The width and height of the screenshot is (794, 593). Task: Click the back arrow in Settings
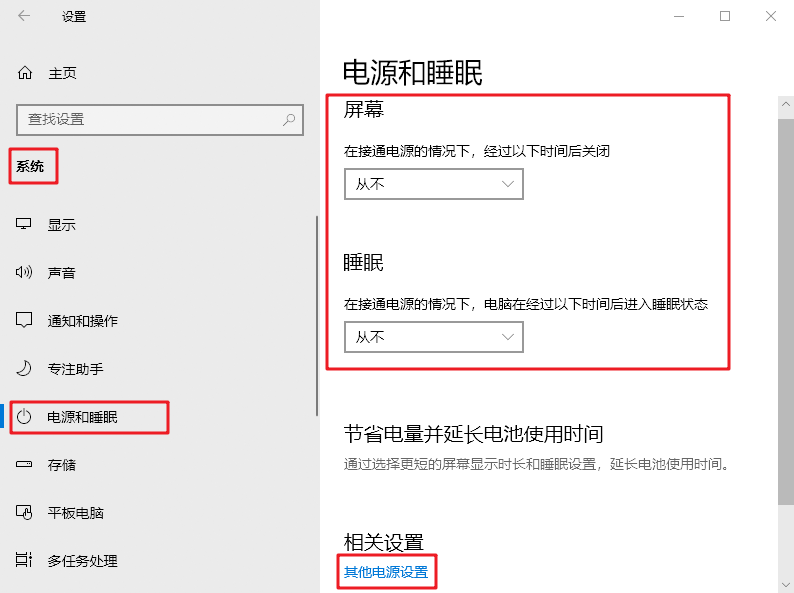tap(24, 16)
